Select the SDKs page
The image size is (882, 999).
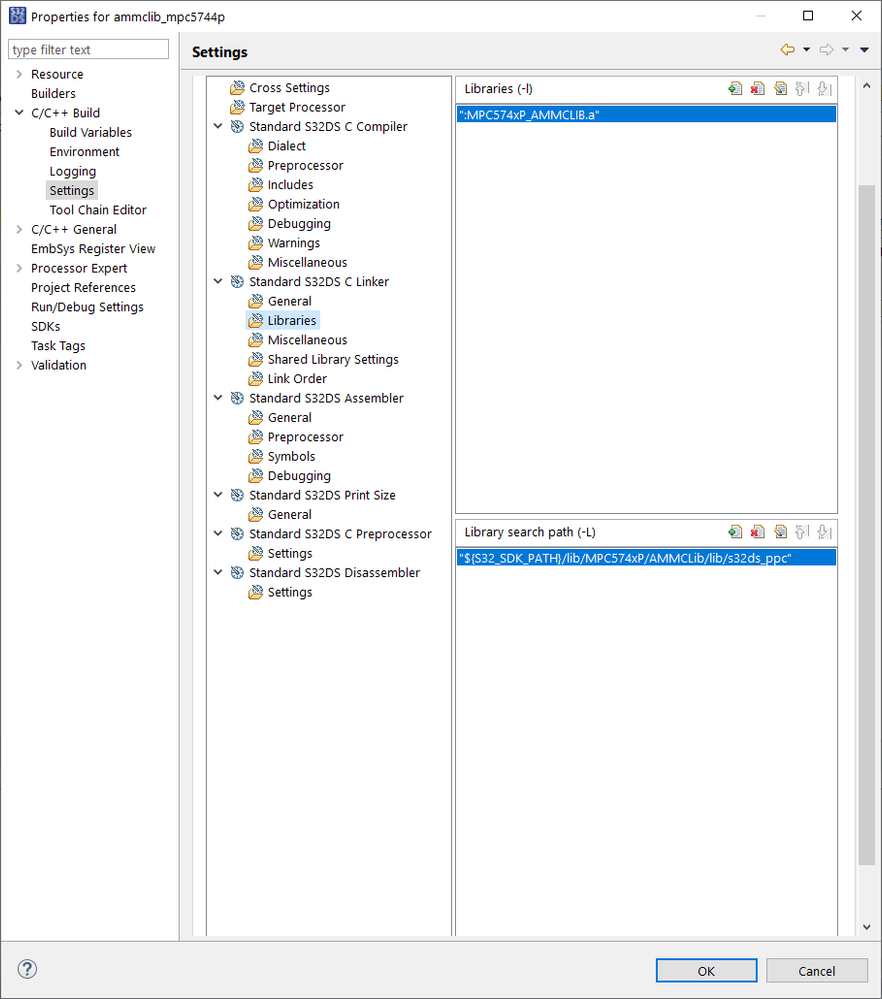click(x=46, y=326)
